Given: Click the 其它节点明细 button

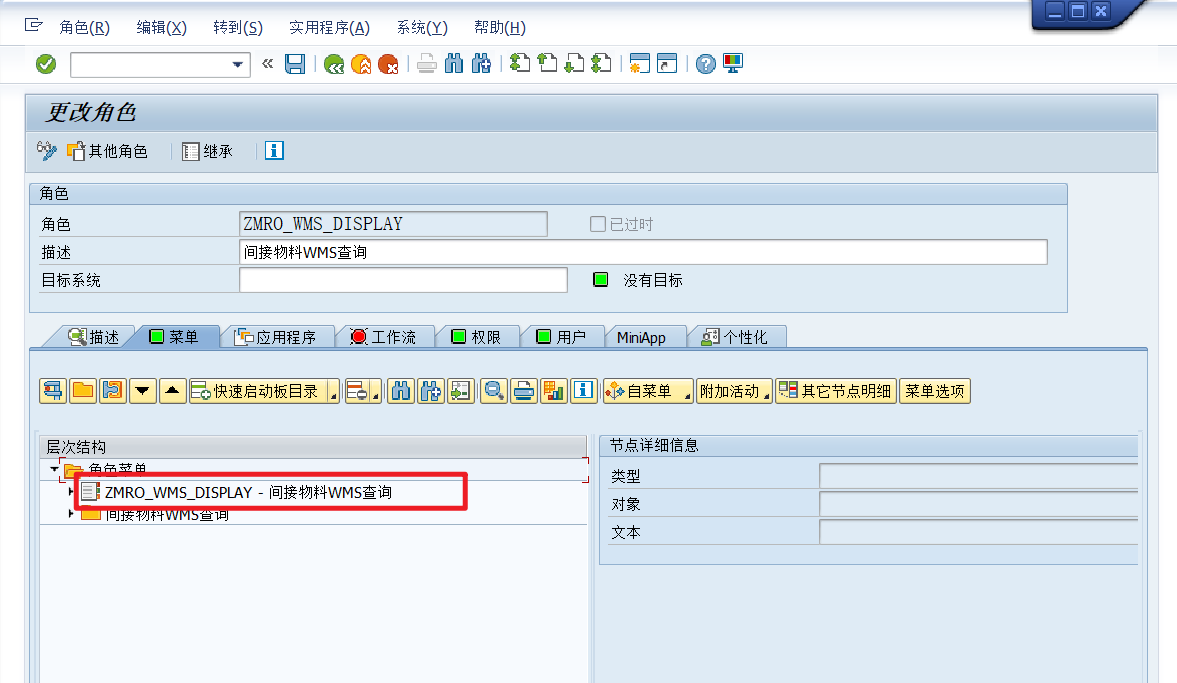Looking at the screenshot, I should [x=835, y=391].
